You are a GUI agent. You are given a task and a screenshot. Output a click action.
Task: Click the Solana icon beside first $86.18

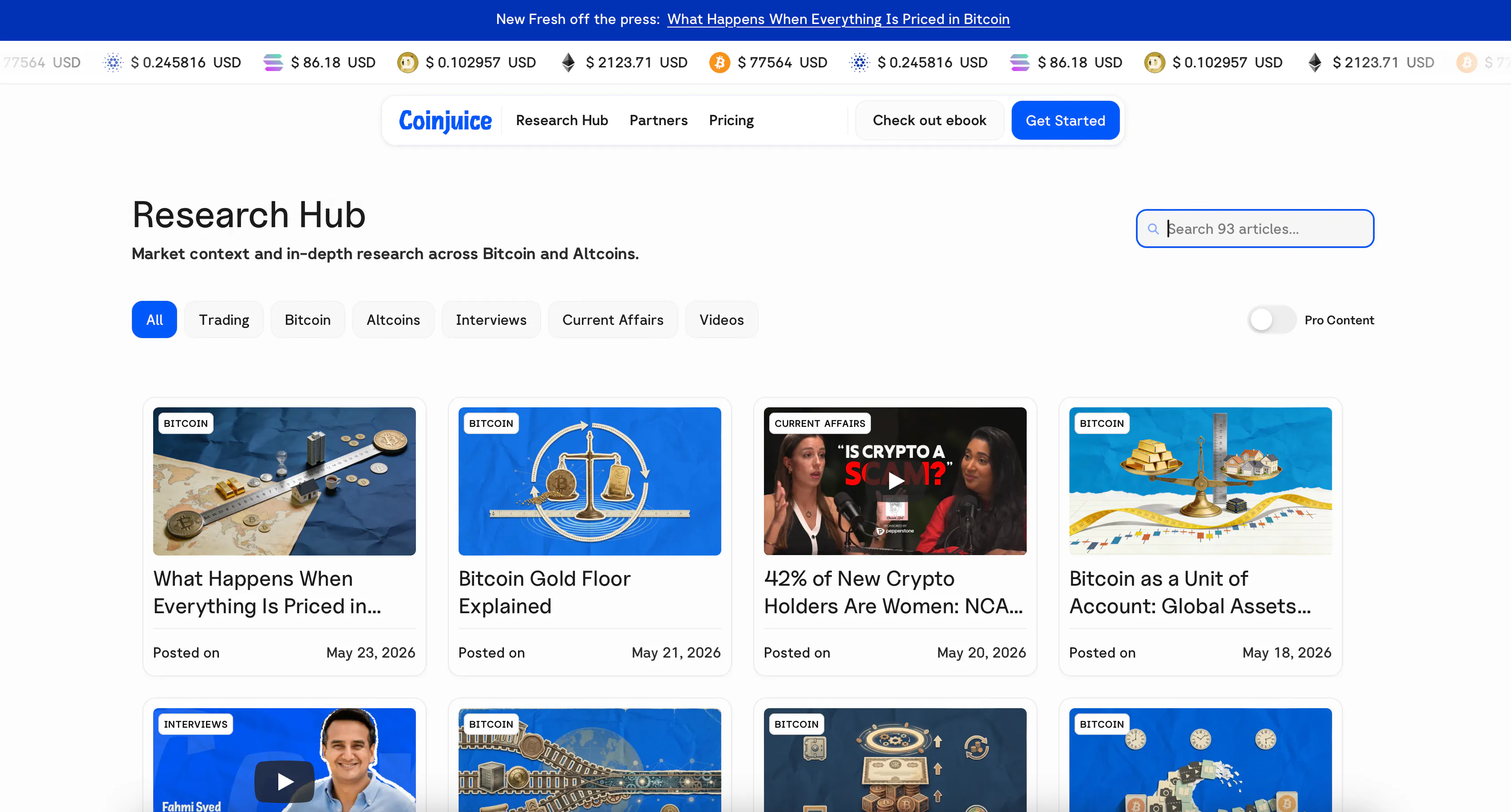point(273,62)
